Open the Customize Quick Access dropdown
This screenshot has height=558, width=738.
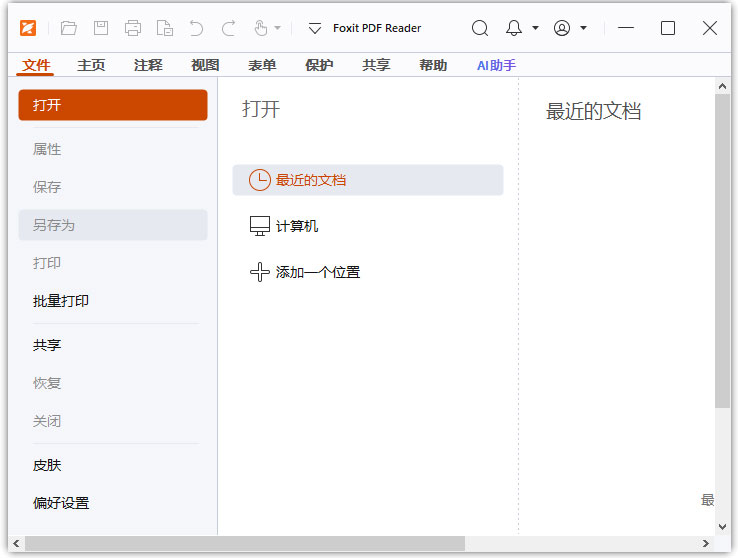coord(314,28)
